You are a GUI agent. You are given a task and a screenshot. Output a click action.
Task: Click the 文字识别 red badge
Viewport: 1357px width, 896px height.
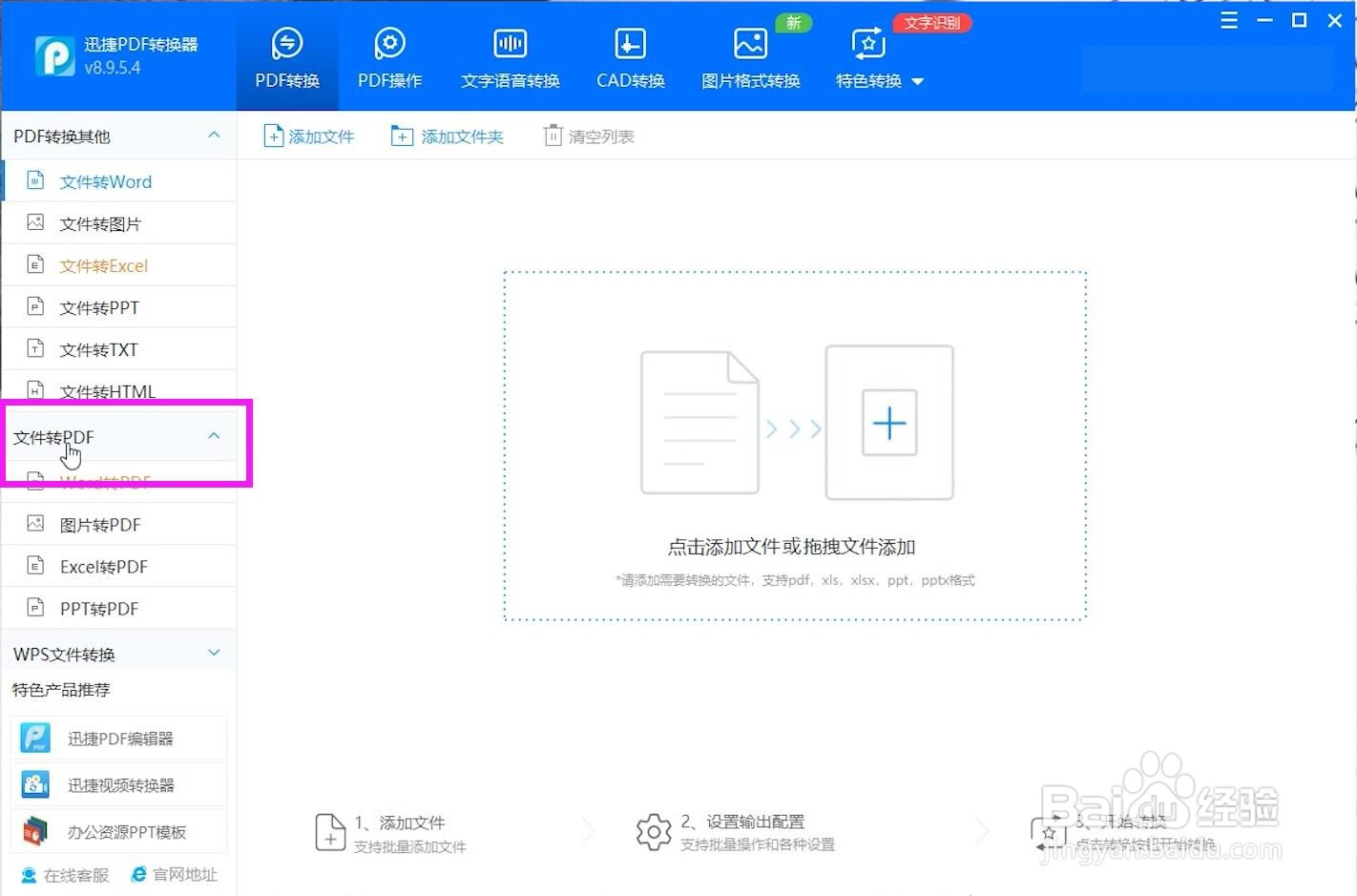(x=932, y=23)
